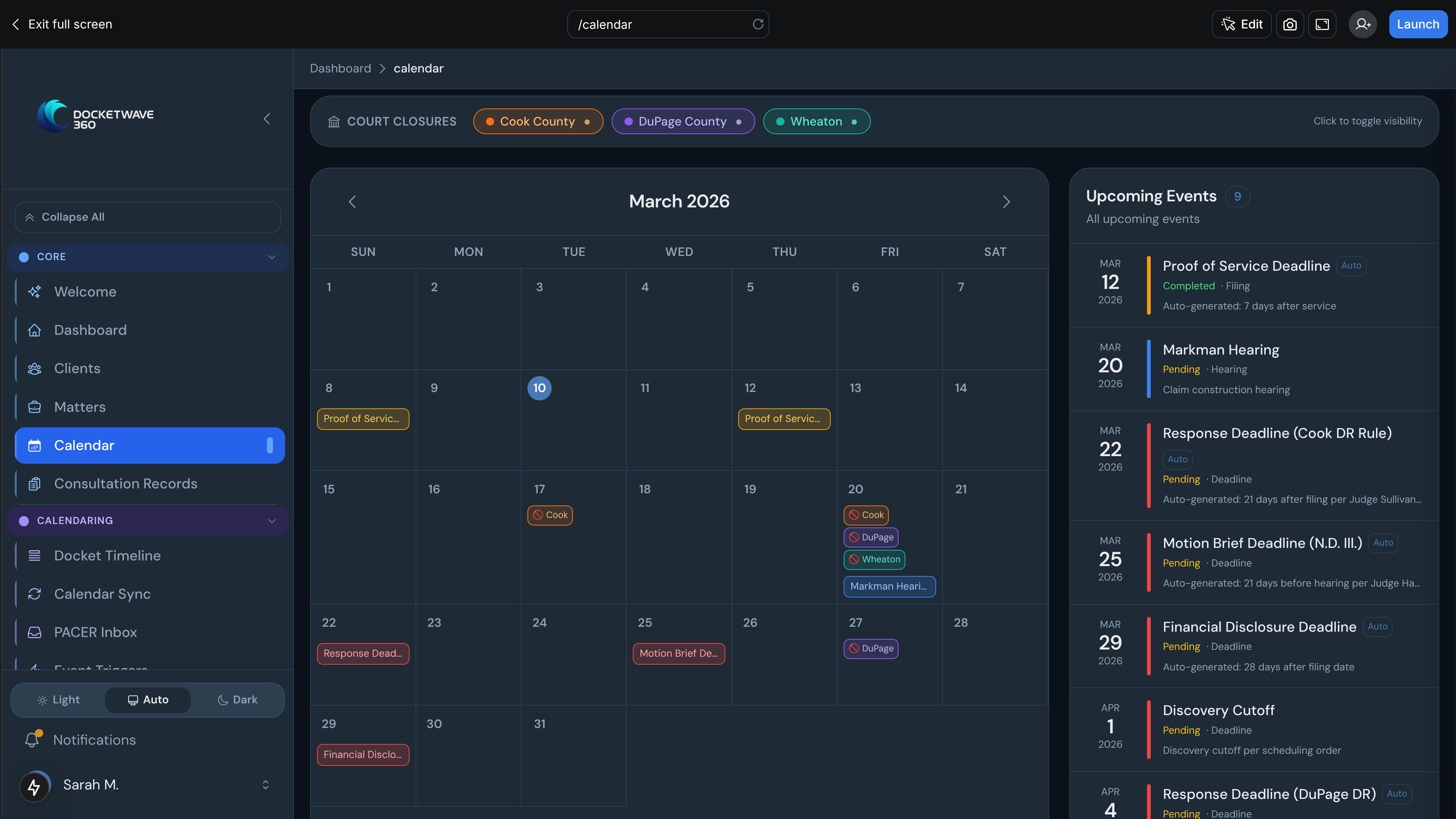Click the Consultation Records clipboard icon
The height and width of the screenshot is (819, 1456).
coord(35,484)
